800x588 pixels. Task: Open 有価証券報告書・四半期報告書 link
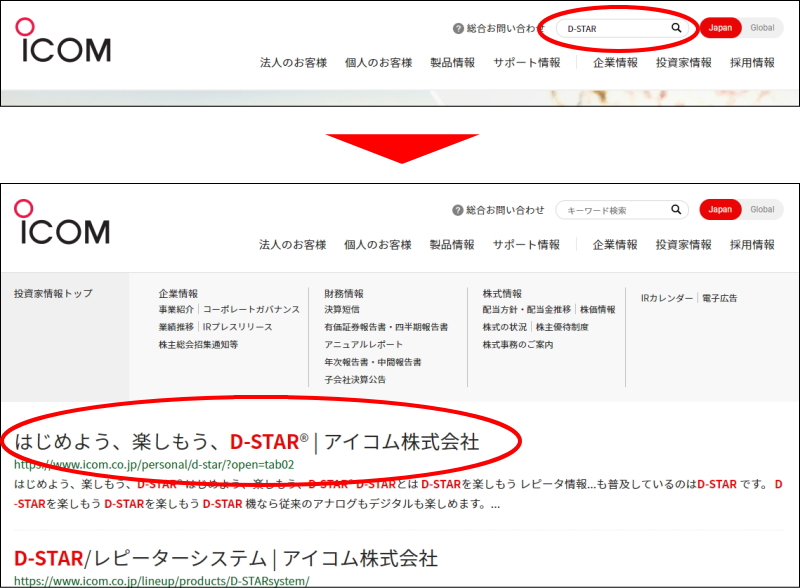[386, 327]
